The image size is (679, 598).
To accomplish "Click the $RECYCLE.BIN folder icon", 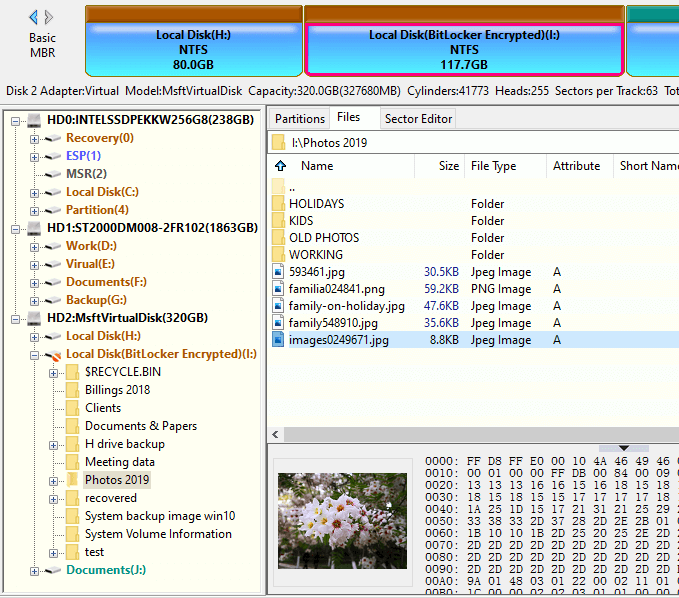I will [x=72, y=372].
